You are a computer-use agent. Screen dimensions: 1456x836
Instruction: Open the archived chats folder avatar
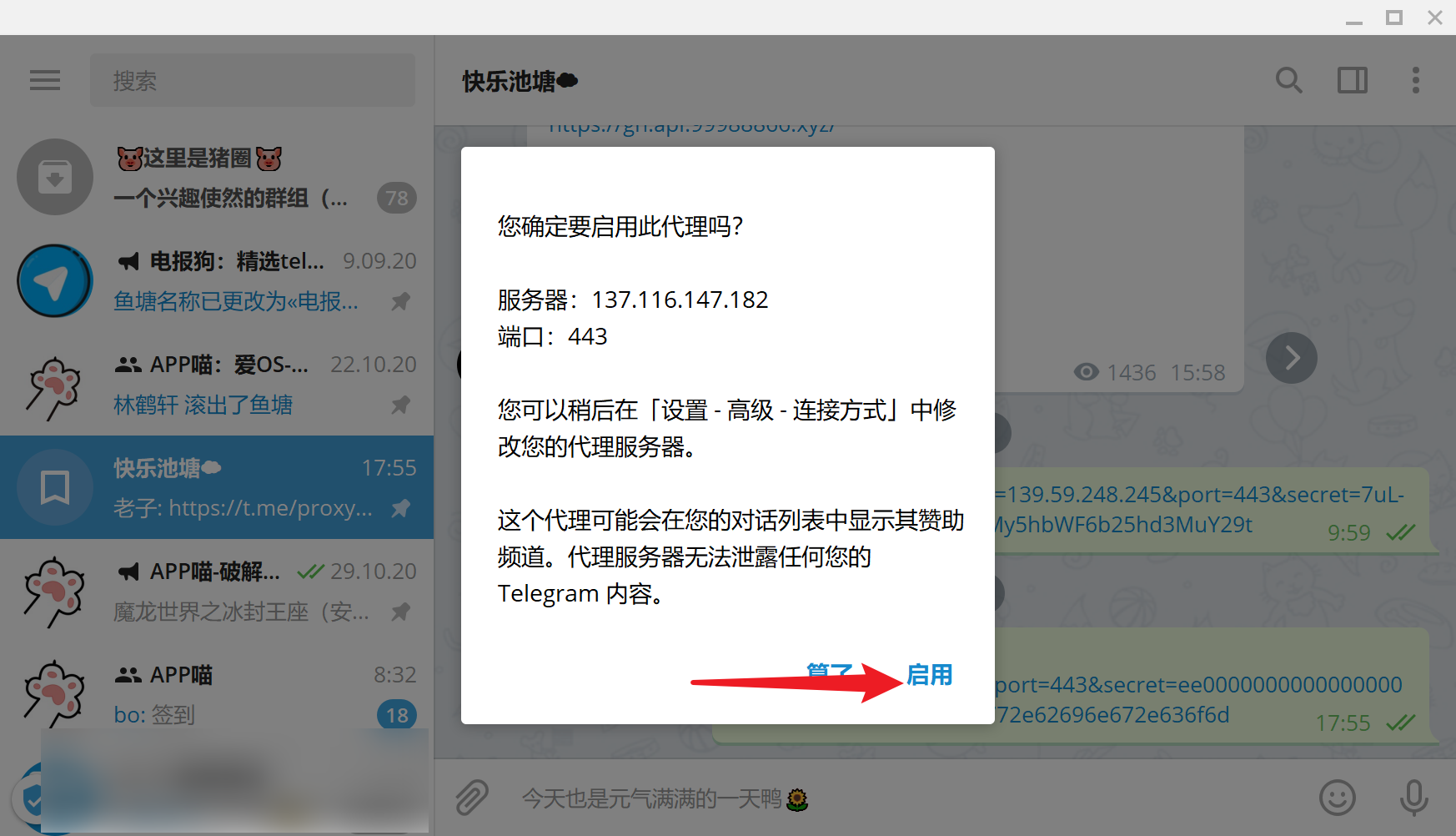tap(55, 177)
